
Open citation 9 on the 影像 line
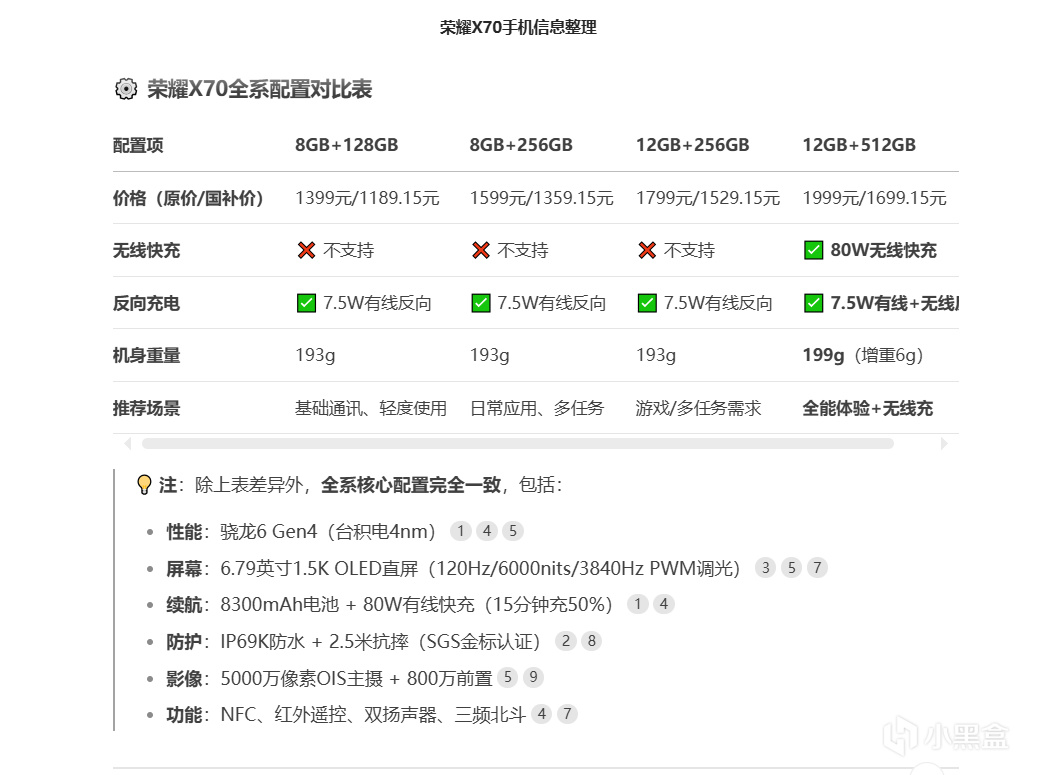533,677
